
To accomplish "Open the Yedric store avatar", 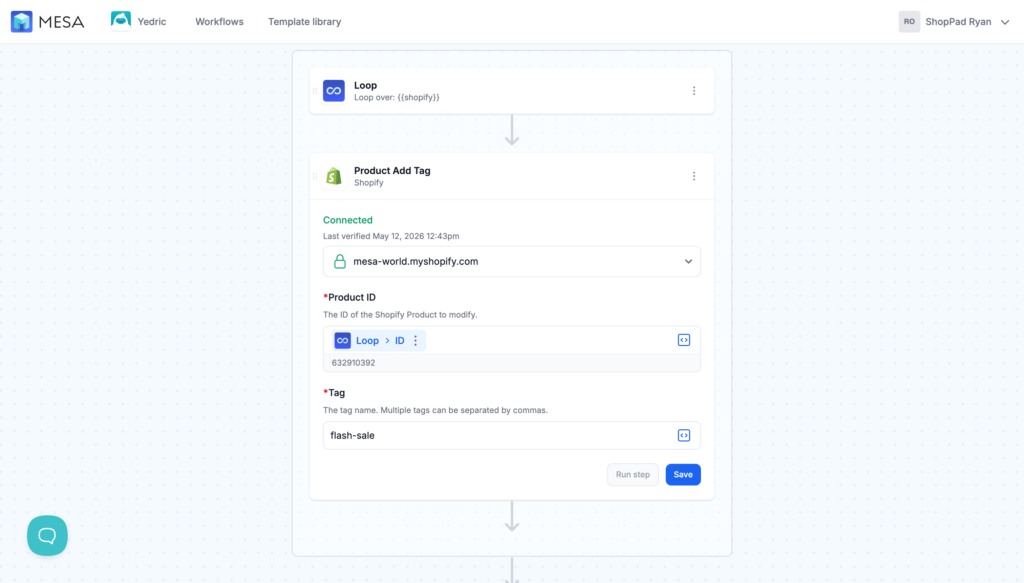I will click(121, 21).
